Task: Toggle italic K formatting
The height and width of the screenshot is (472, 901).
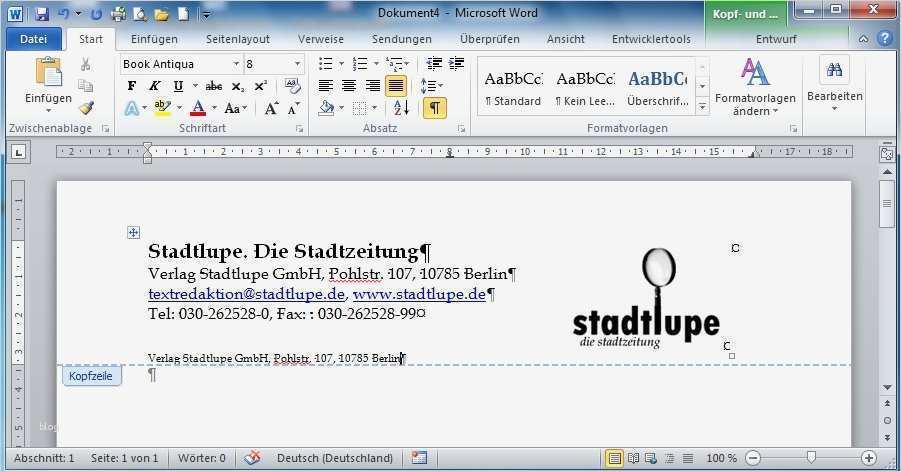Action: click(x=155, y=86)
